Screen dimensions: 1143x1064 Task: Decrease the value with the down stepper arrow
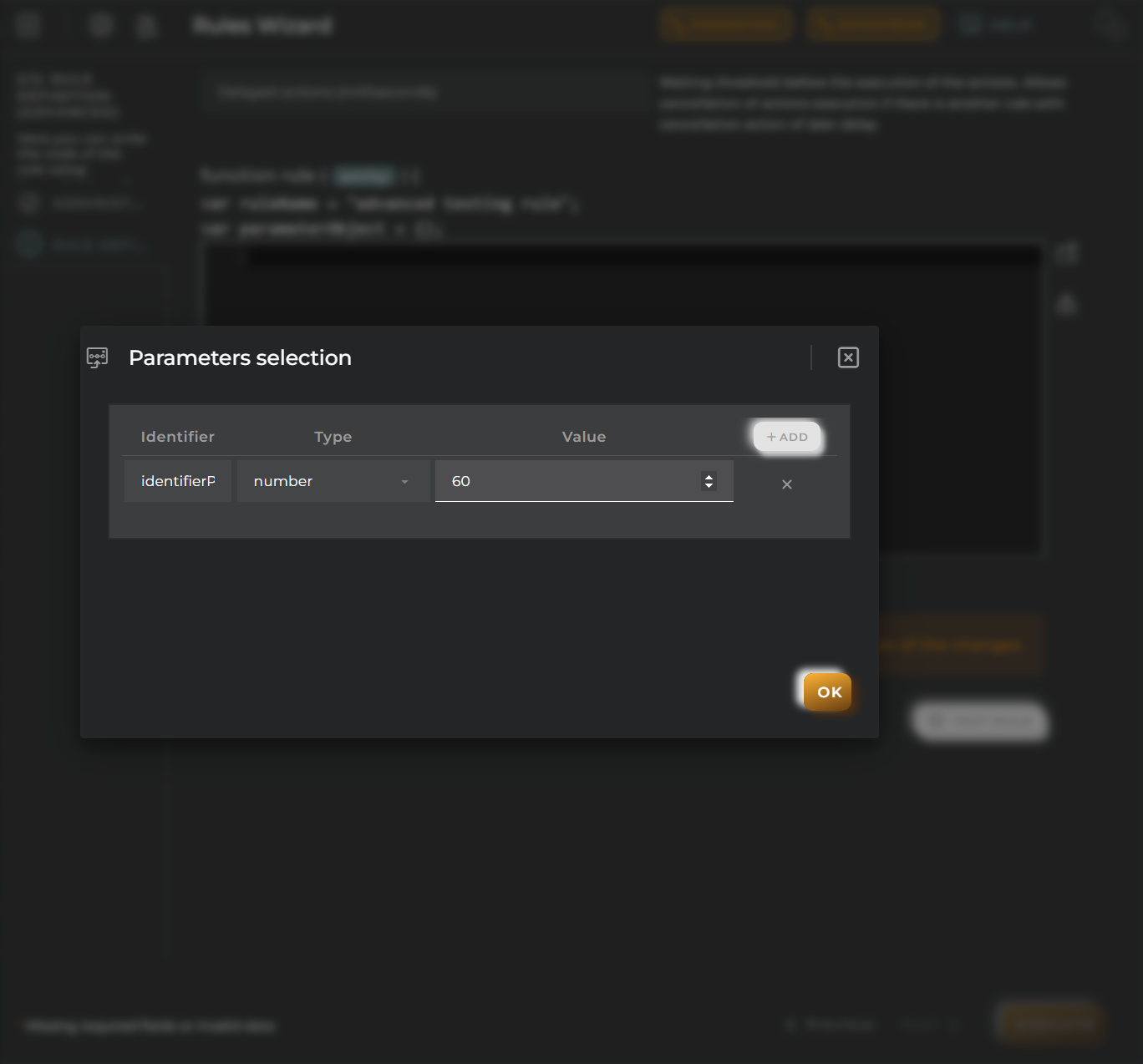[709, 485]
